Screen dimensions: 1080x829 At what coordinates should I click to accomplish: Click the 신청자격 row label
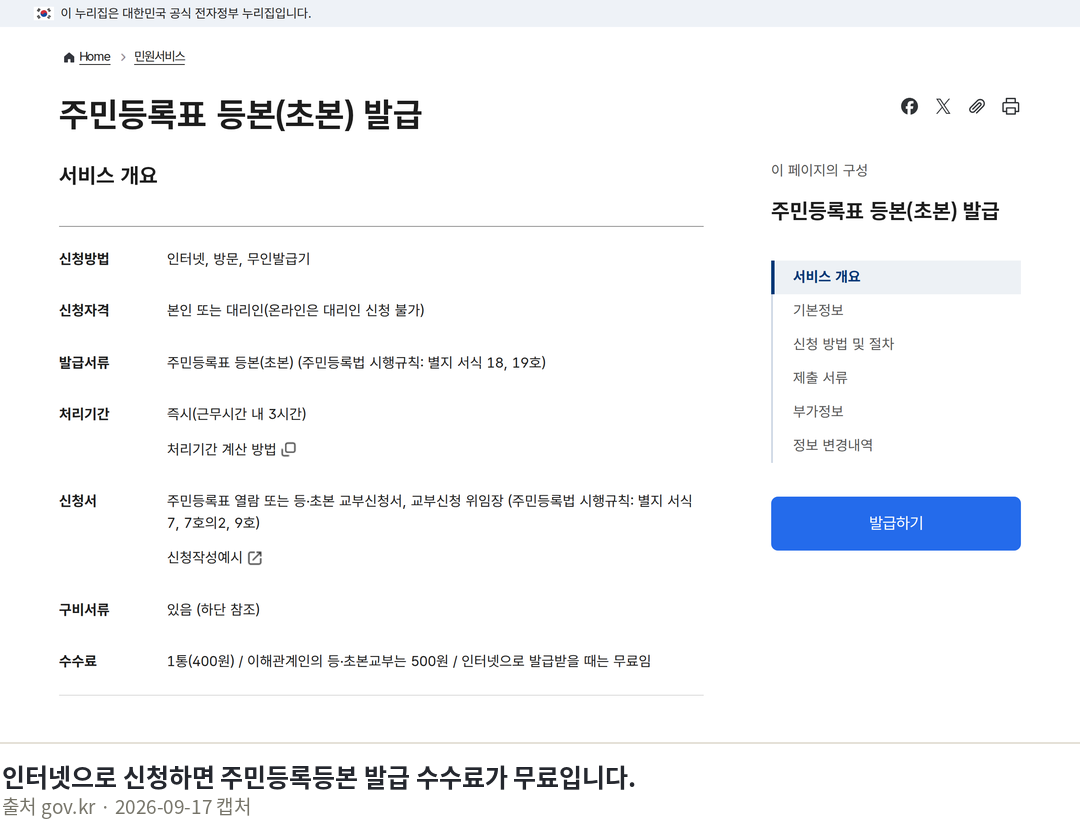[84, 311]
